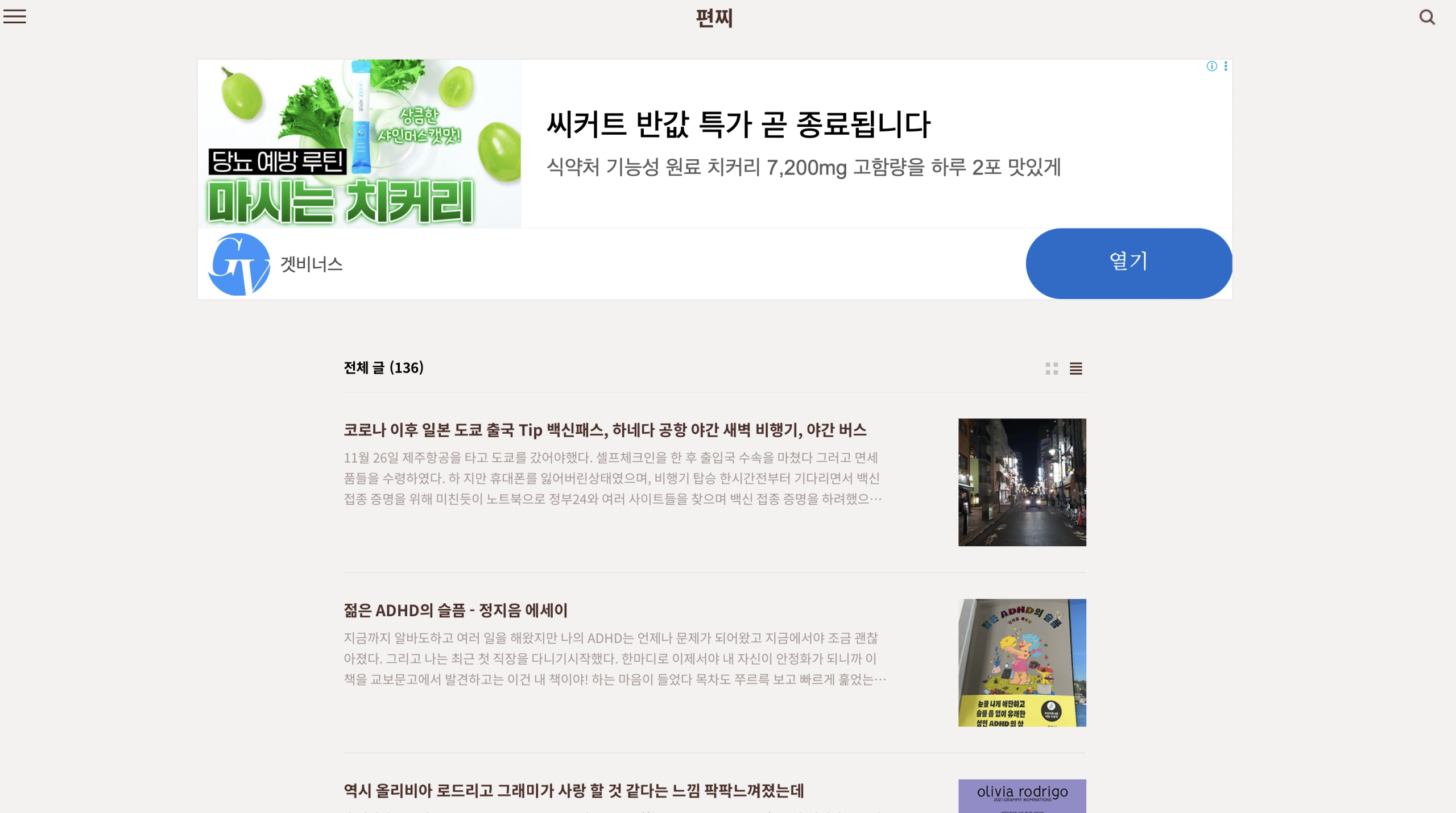The height and width of the screenshot is (813, 1456).
Task: Open the 올리비아 로드리고 그래미 post title
Action: pyautogui.click(x=573, y=790)
